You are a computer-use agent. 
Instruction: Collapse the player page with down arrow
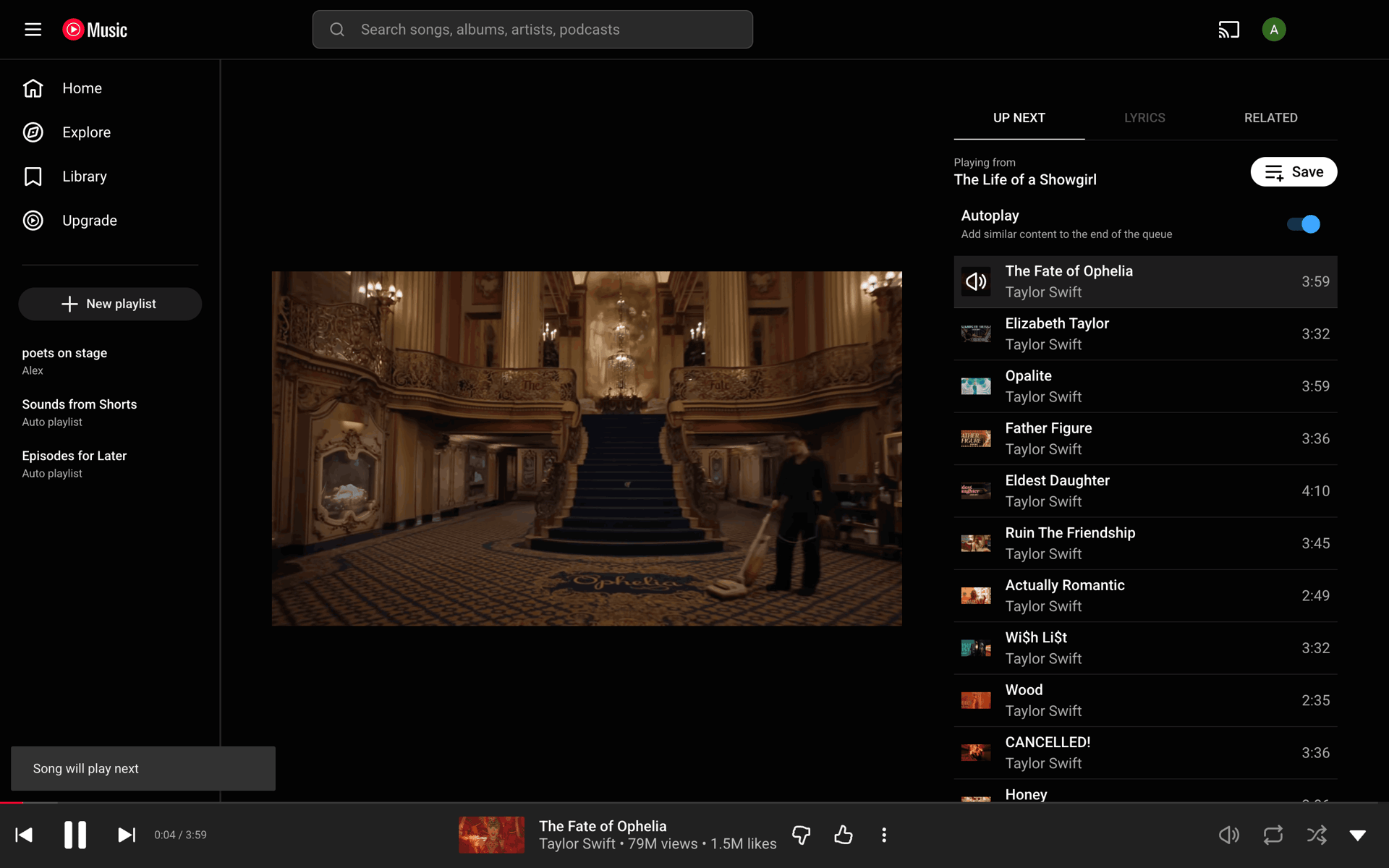1358,835
